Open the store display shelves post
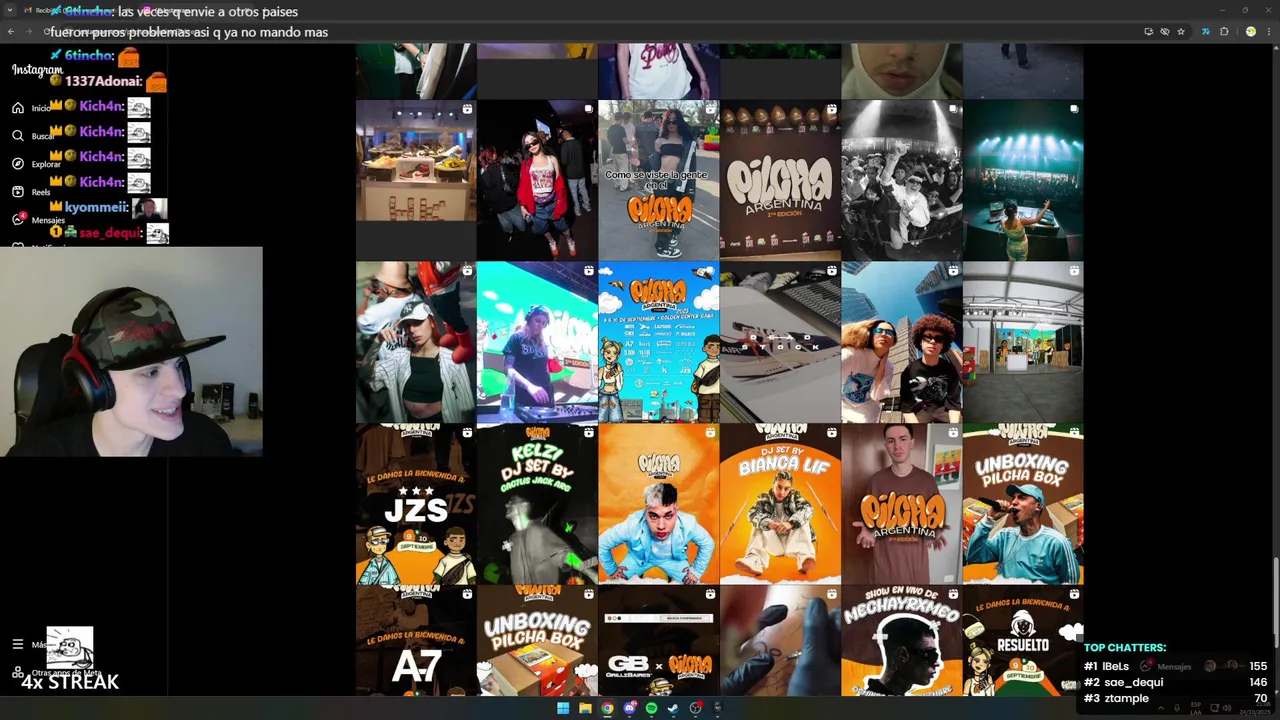The height and width of the screenshot is (720, 1280). (416, 180)
